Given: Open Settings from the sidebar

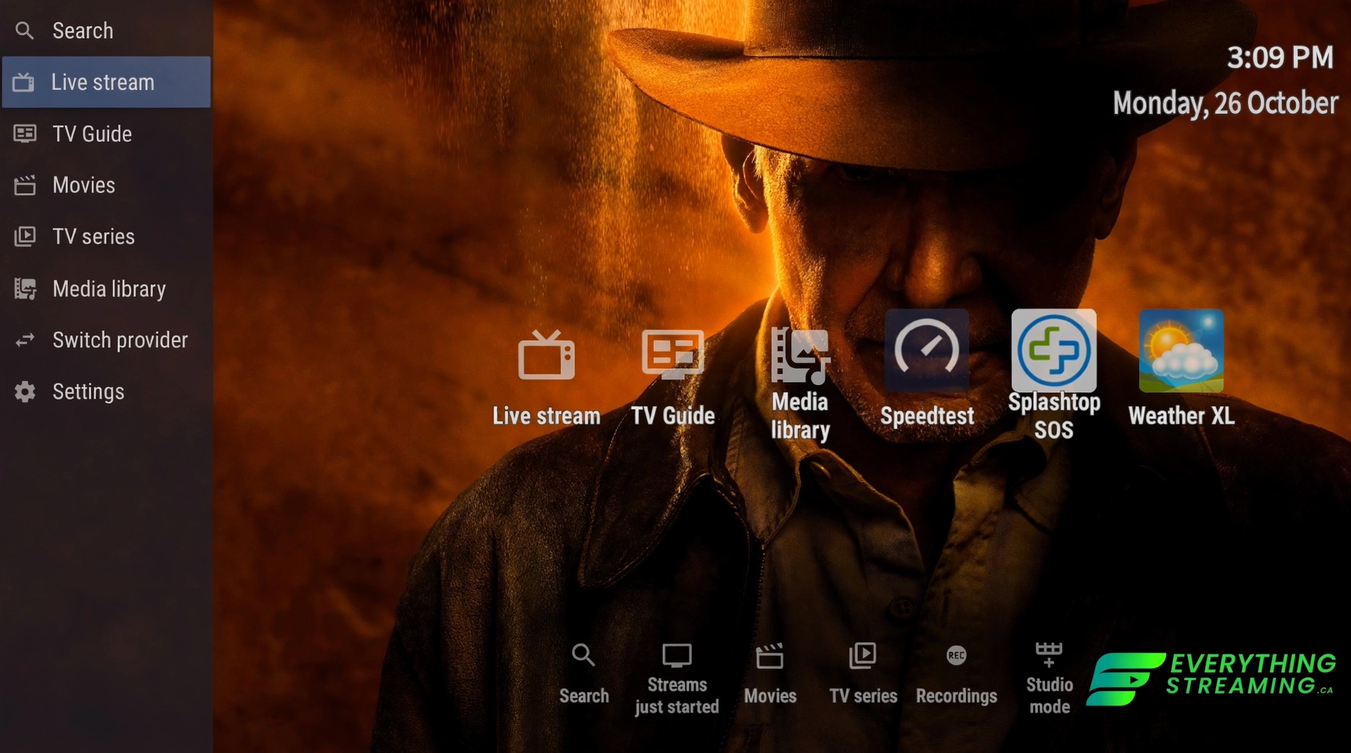Looking at the screenshot, I should [106, 392].
